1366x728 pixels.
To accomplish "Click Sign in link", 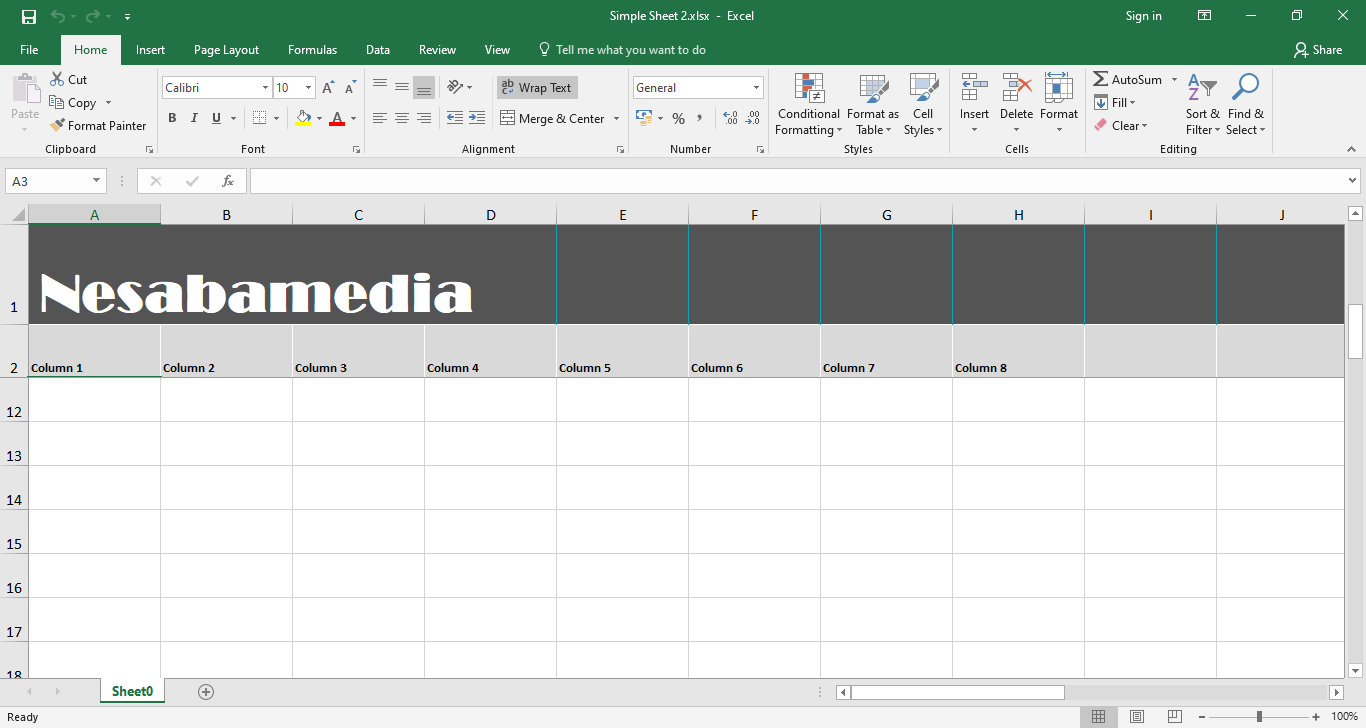I will (1143, 16).
